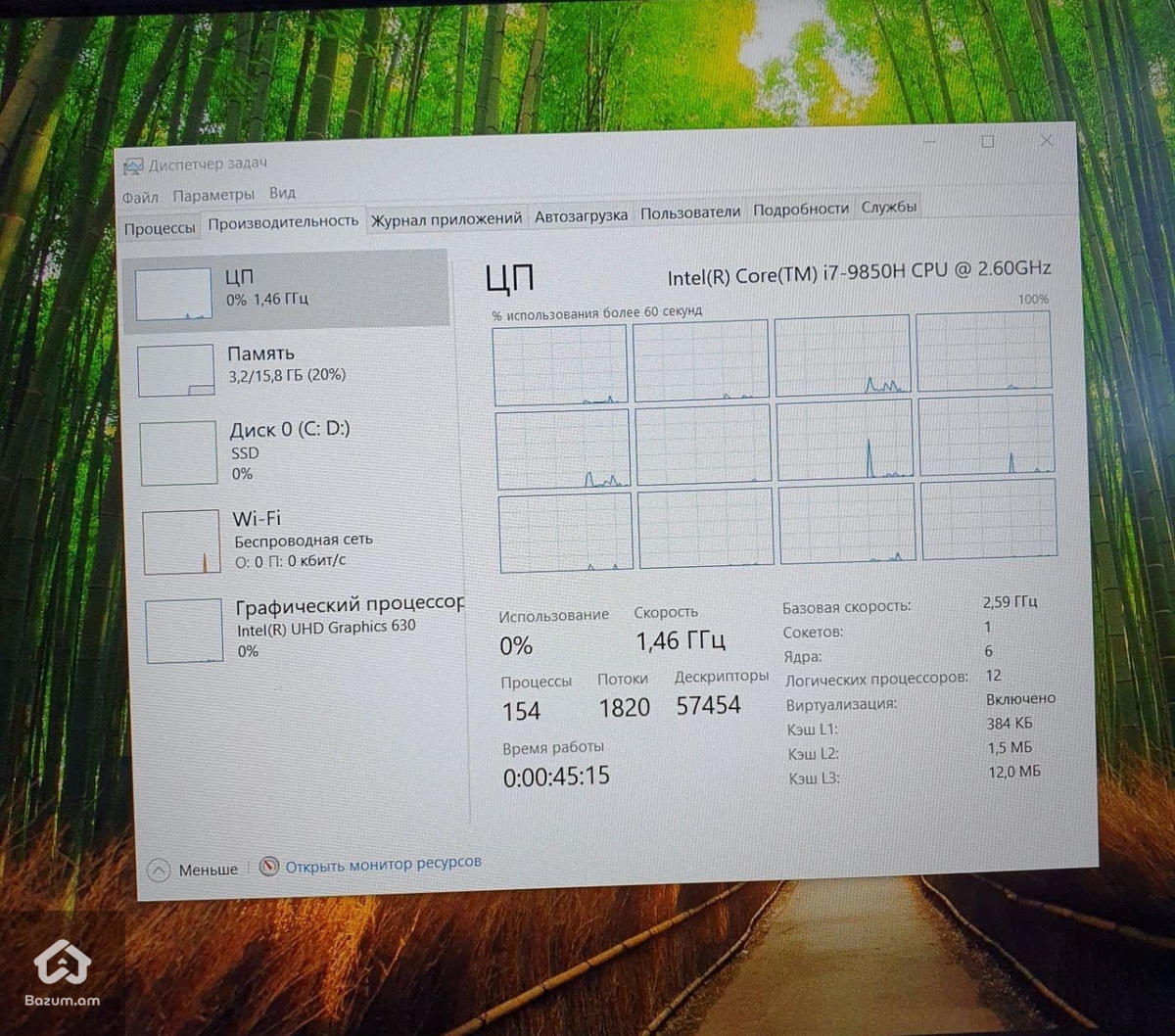This screenshot has width=1175, height=1036.
Task: Switch to the Подробности tab
Action: [801, 209]
